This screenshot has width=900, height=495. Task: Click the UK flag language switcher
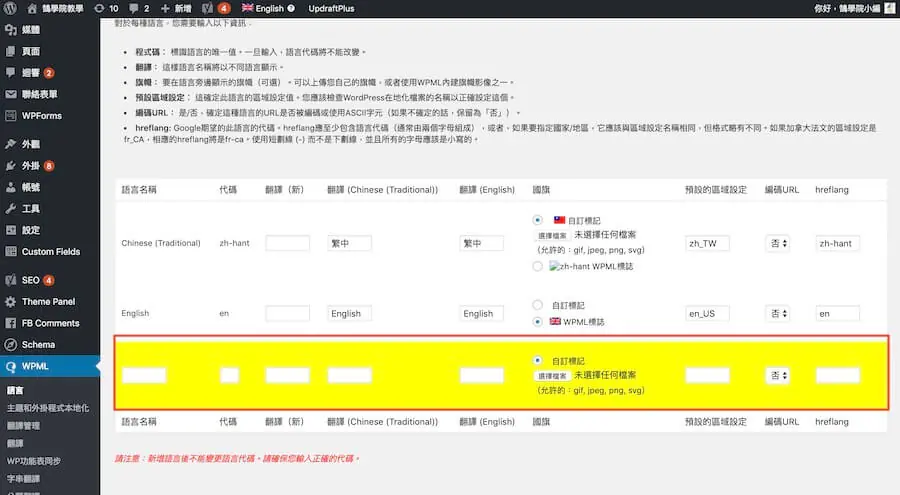(x=247, y=8)
